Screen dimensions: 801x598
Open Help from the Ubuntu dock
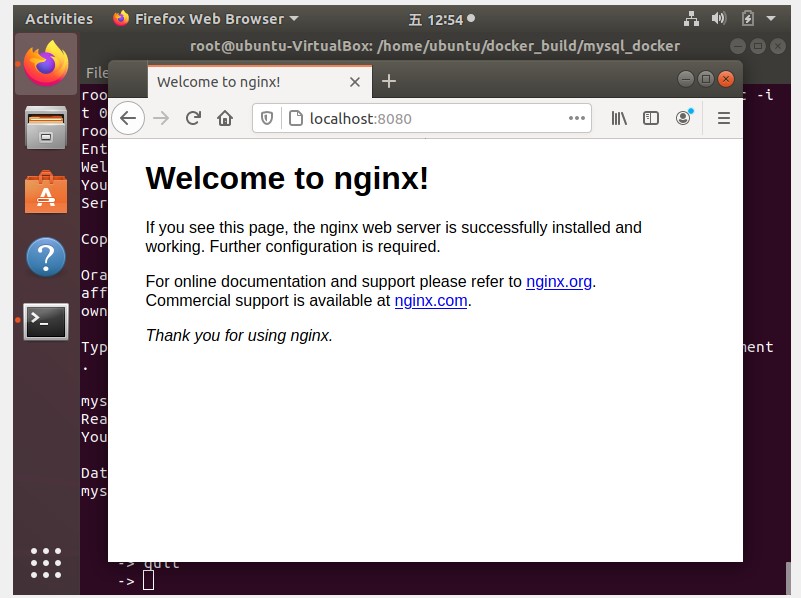tap(46, 257)
